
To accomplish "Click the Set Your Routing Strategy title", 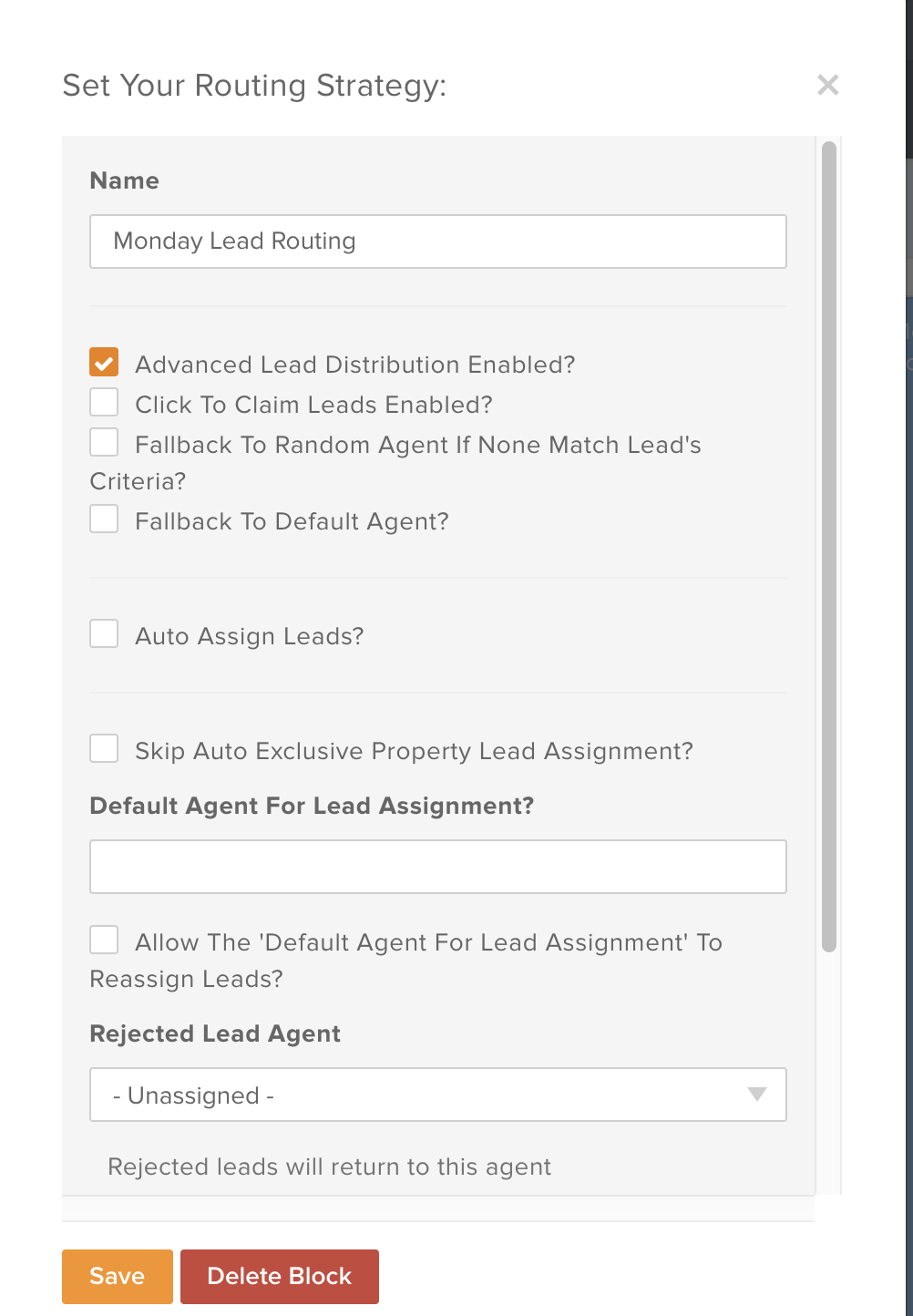I will point(254,85).
